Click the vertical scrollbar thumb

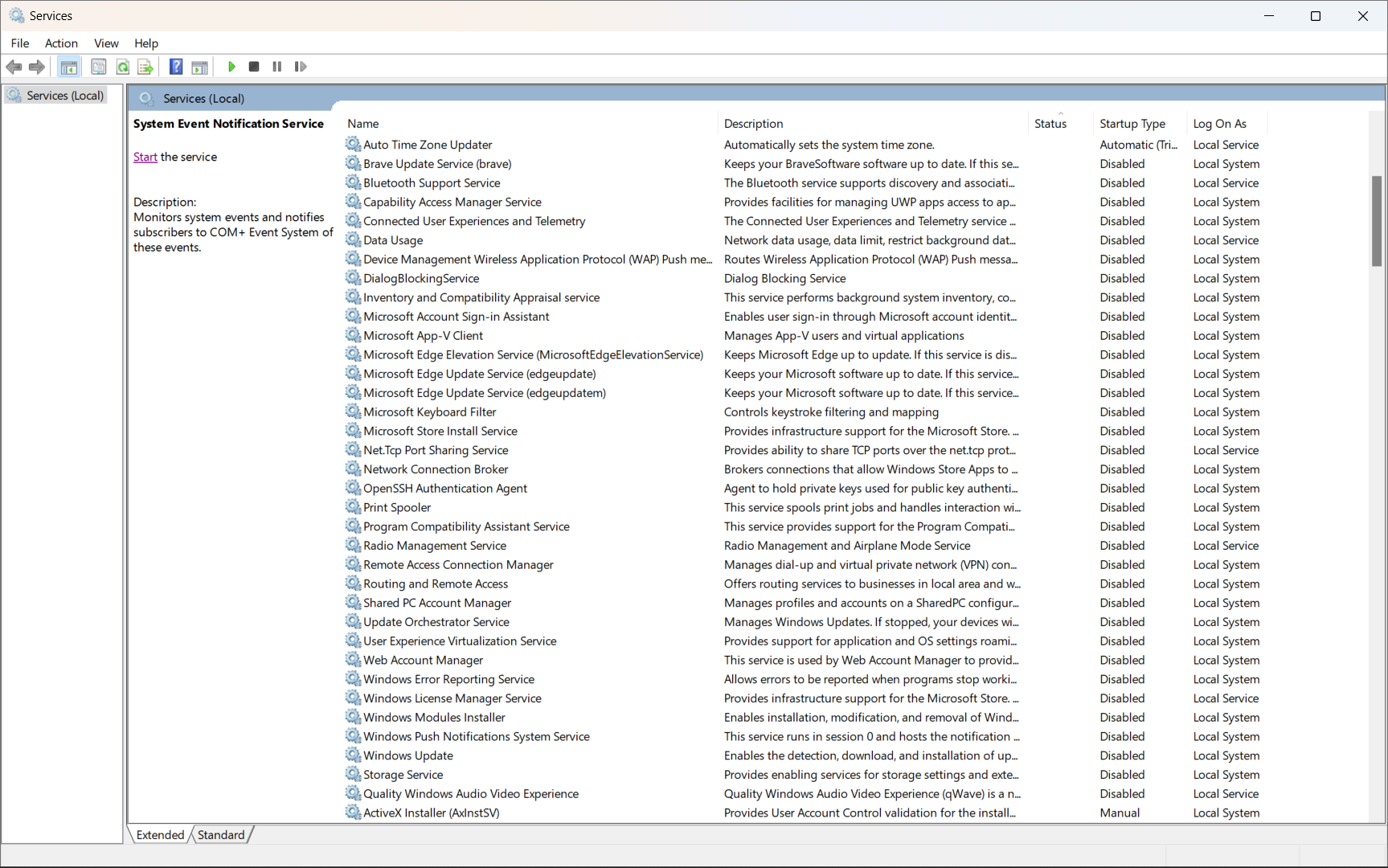tap(1376, 221)
